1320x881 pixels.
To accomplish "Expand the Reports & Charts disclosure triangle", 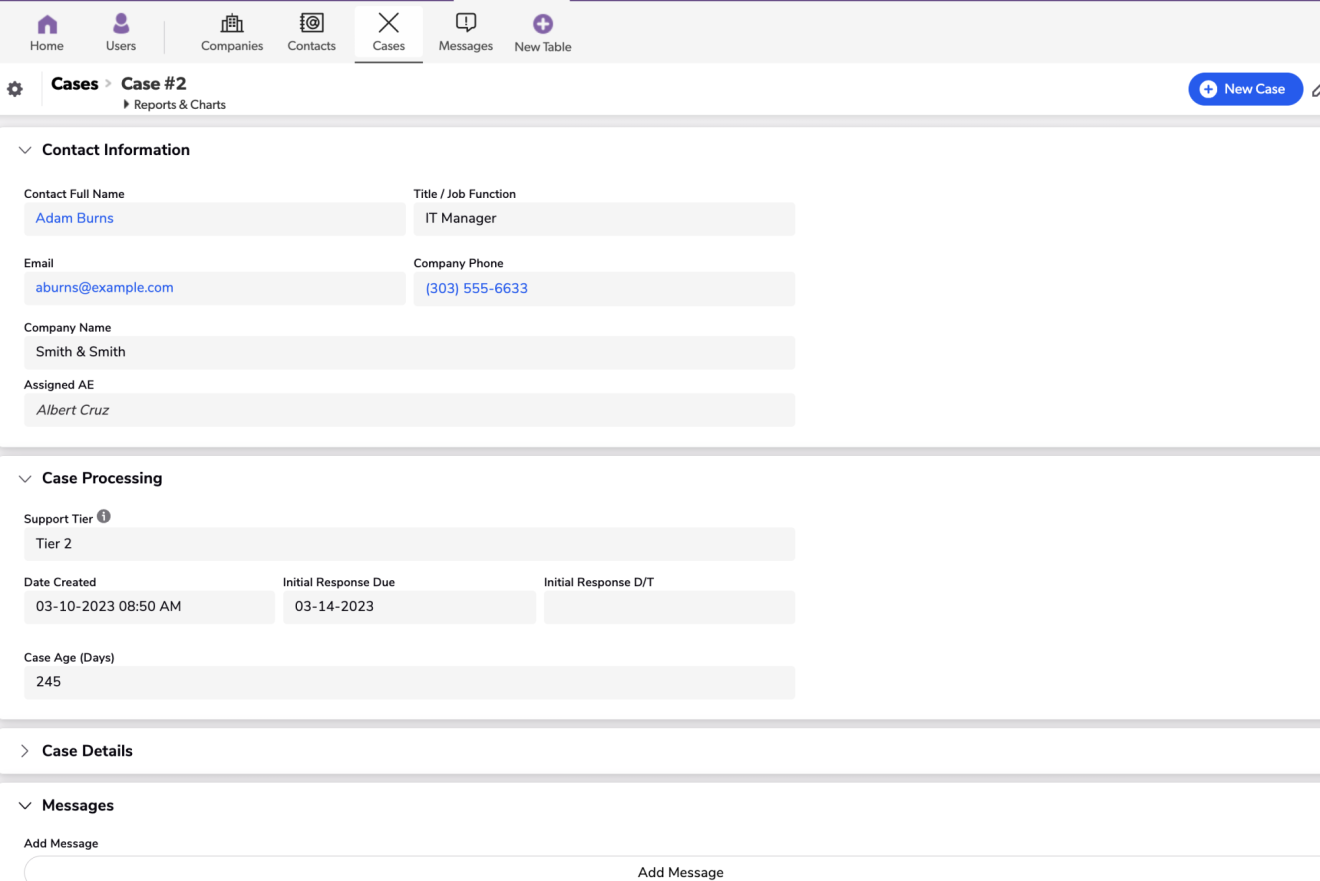I will (127, 105).
